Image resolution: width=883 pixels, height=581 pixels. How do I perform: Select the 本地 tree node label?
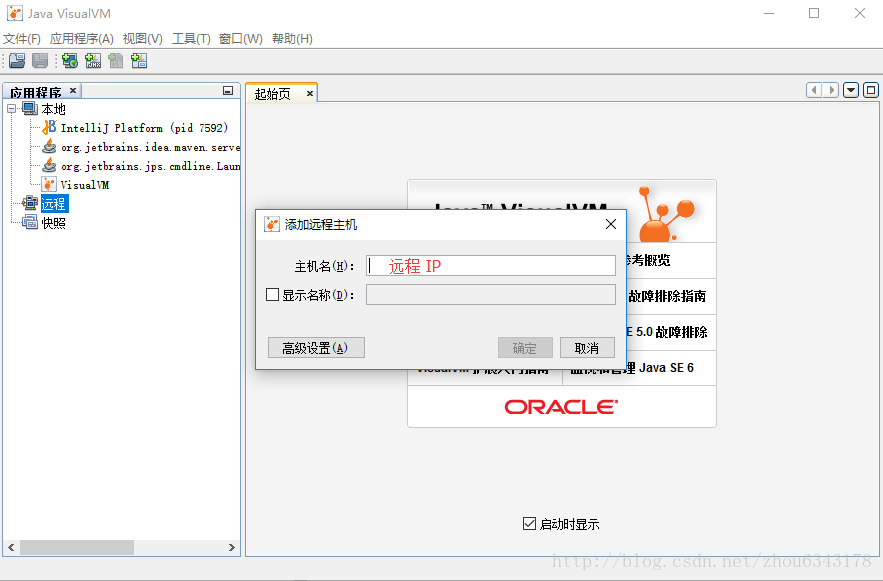[53, 109]
